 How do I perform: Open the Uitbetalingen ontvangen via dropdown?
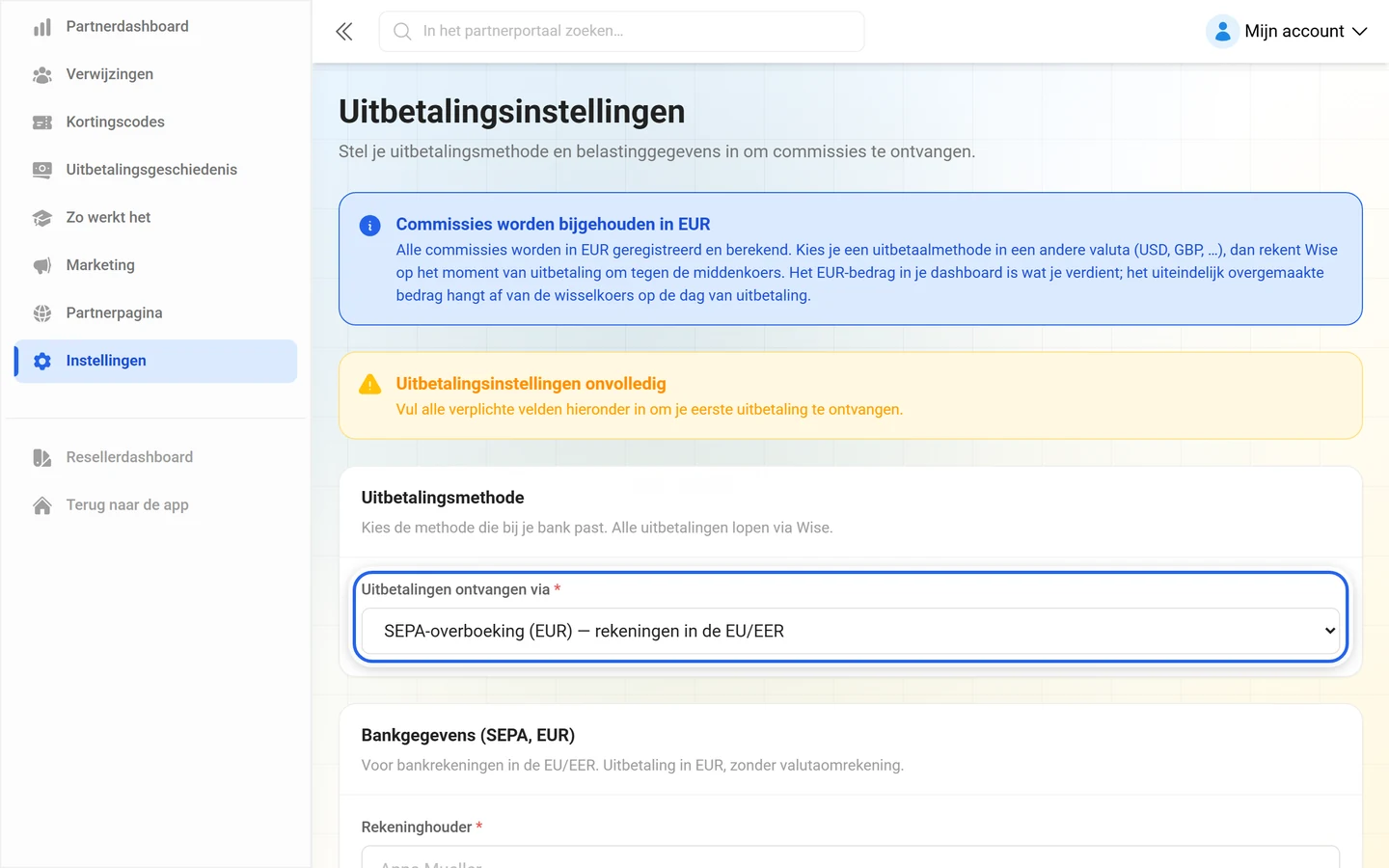click(x=850, y=631)
